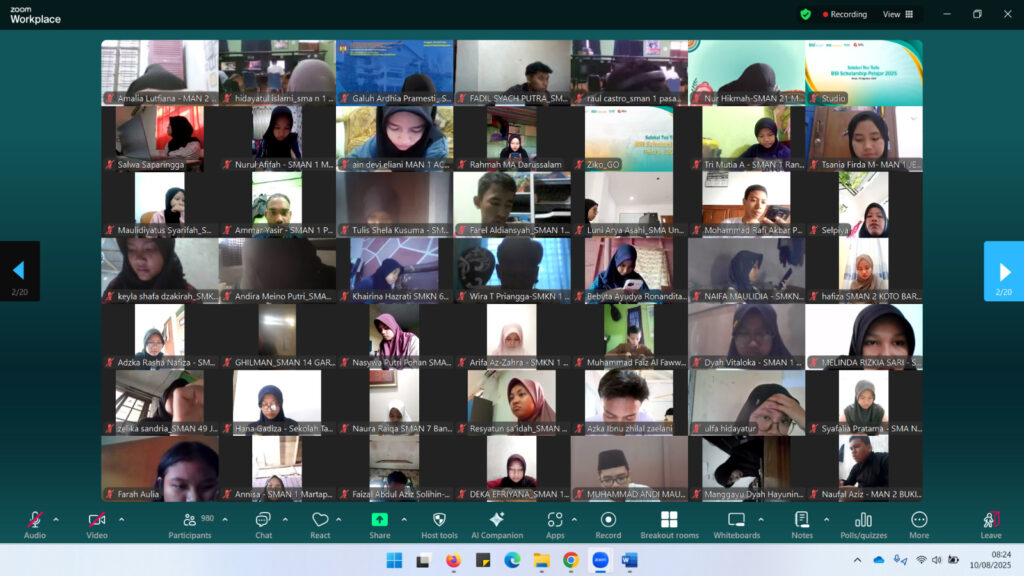The image size is (1024, 576).
Task: Unmute the microphone with the Audio button
Action: pyautogui.click(x=34, y=521)
